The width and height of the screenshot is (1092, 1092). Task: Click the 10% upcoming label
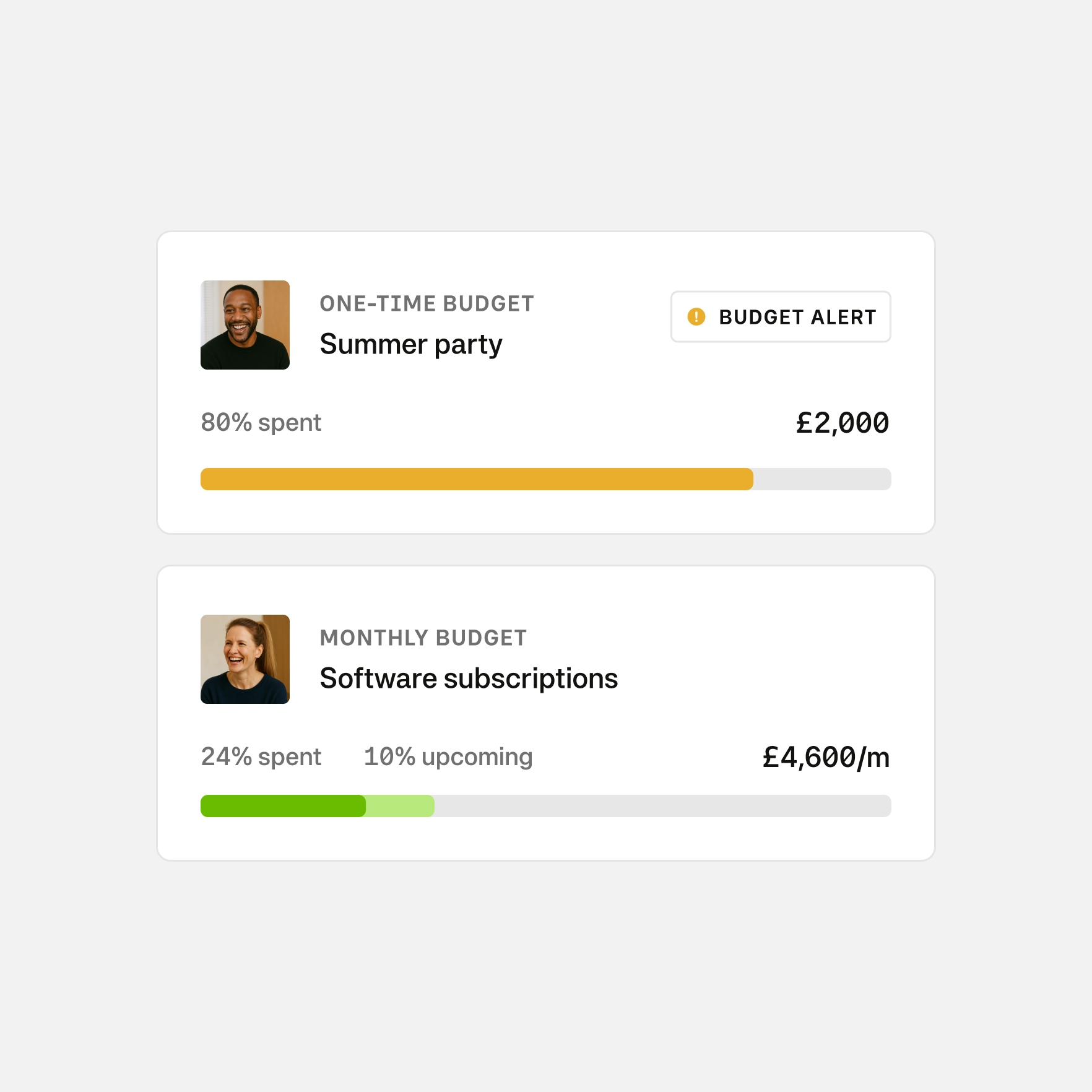coord(448,757)
